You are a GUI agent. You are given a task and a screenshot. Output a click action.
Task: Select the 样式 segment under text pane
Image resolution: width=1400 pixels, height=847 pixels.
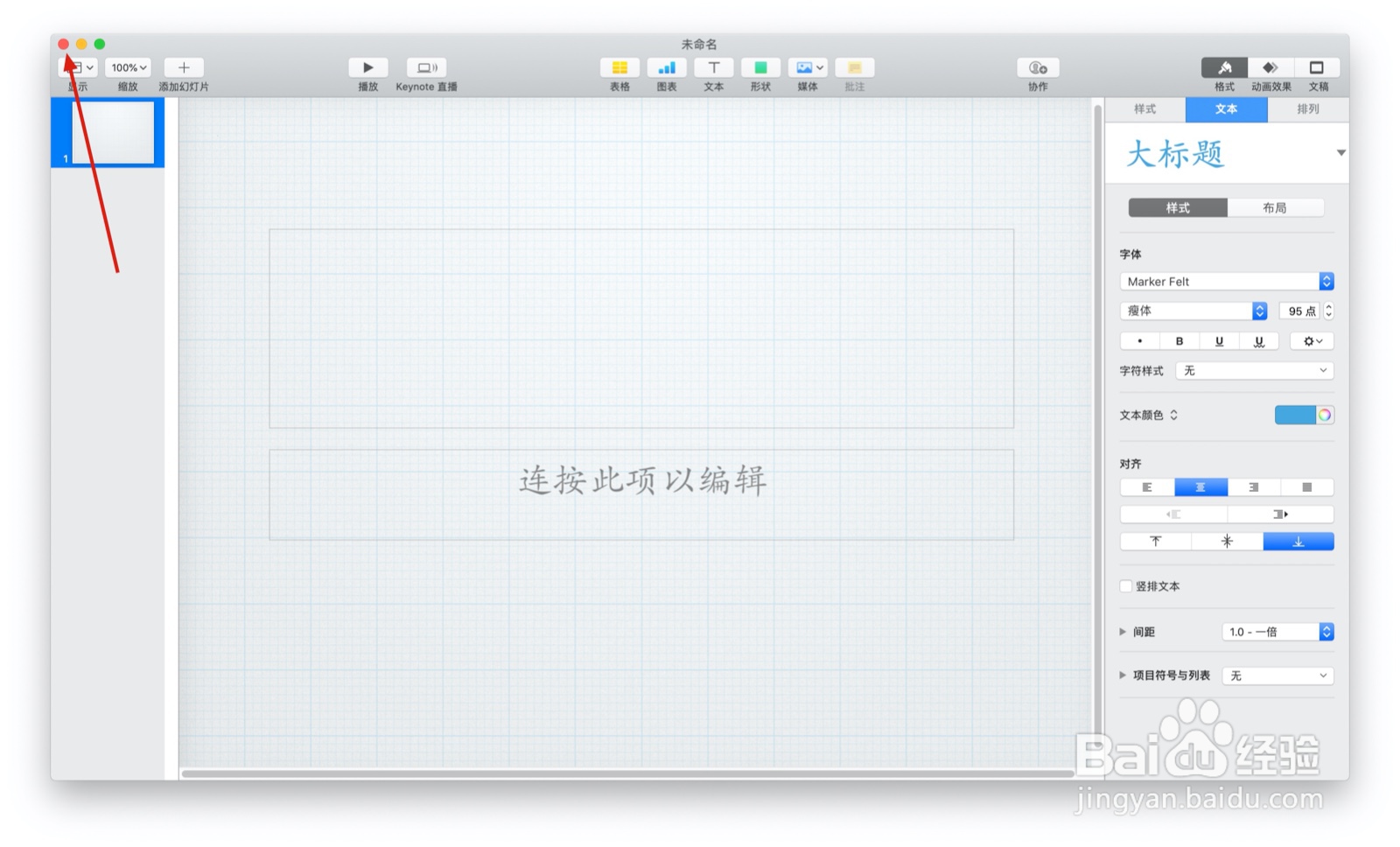[1178, 207]
